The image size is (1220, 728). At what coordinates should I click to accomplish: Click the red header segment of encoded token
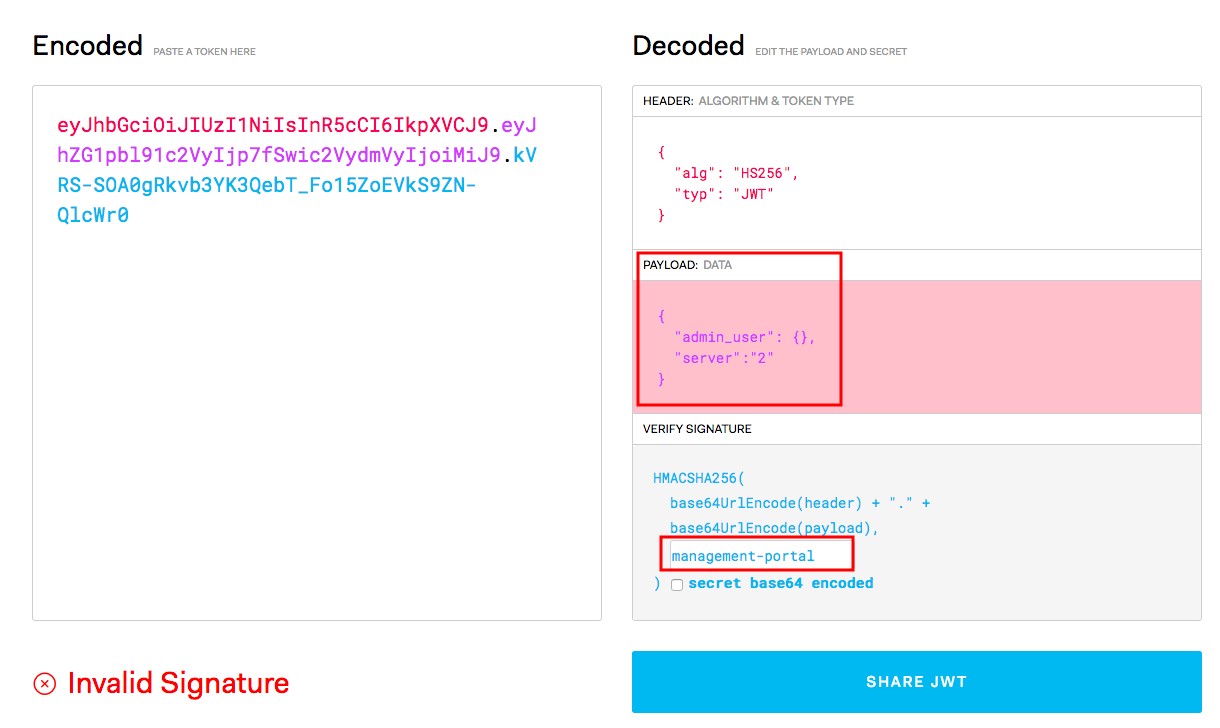click(272, 126)
